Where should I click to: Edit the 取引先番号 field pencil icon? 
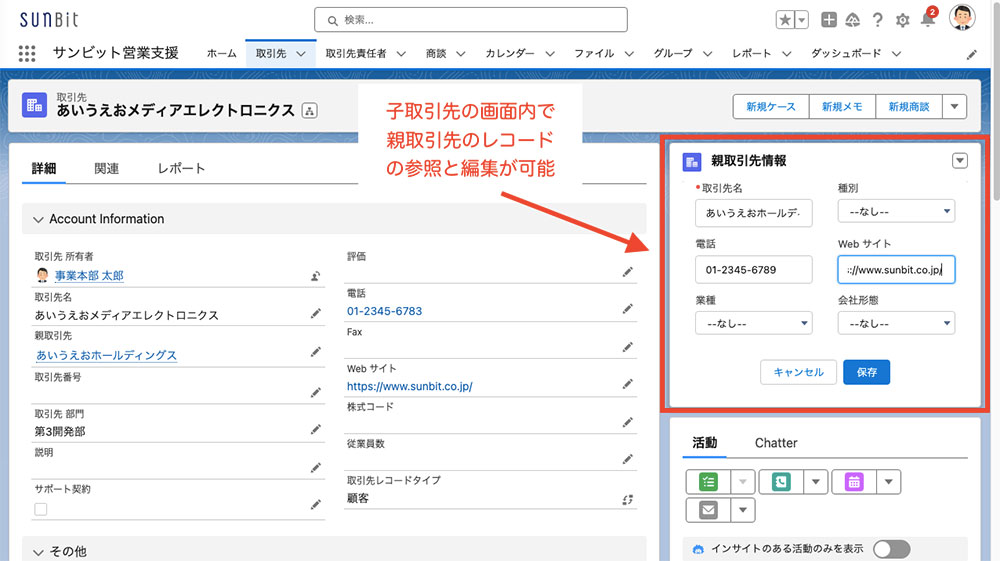click(315, 393)
